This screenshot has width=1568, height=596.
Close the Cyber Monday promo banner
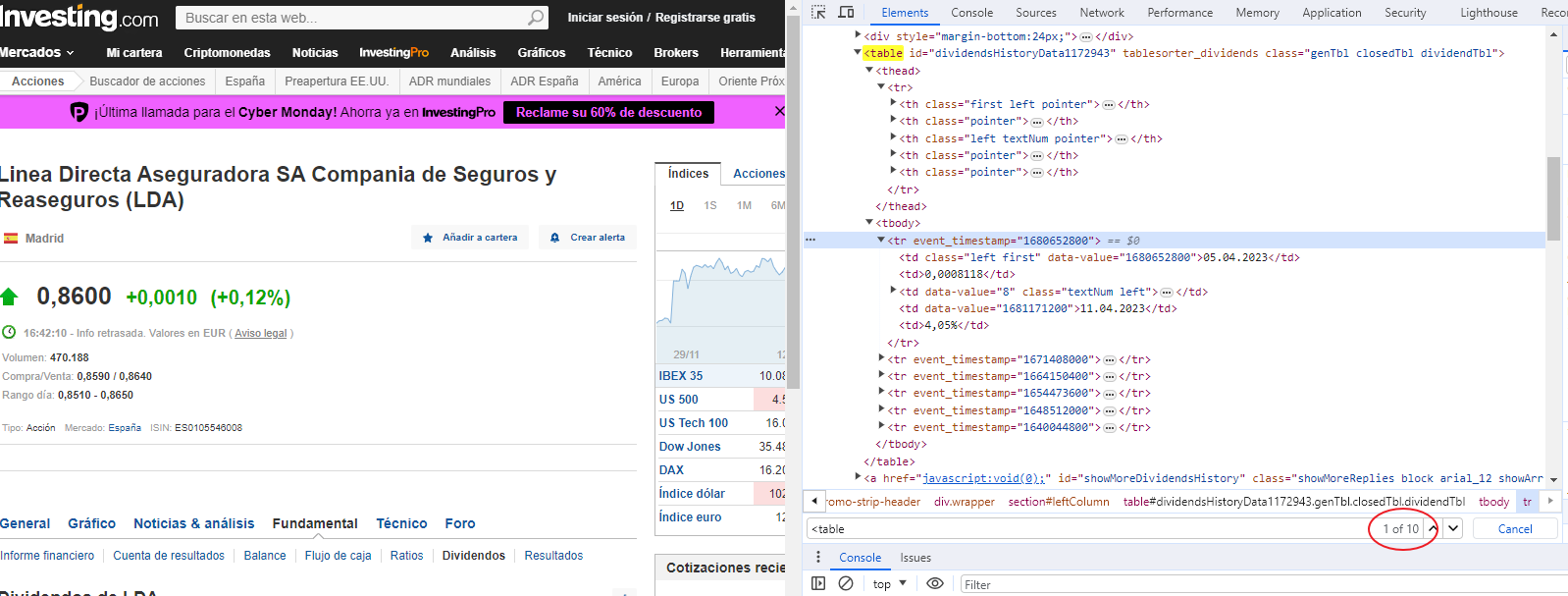(779, 112)
